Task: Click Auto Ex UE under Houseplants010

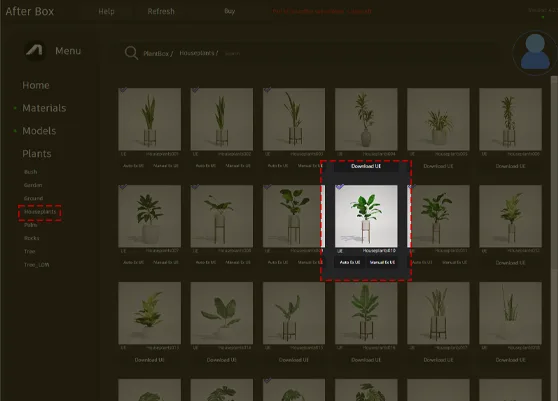Action: tap(350, 262)
